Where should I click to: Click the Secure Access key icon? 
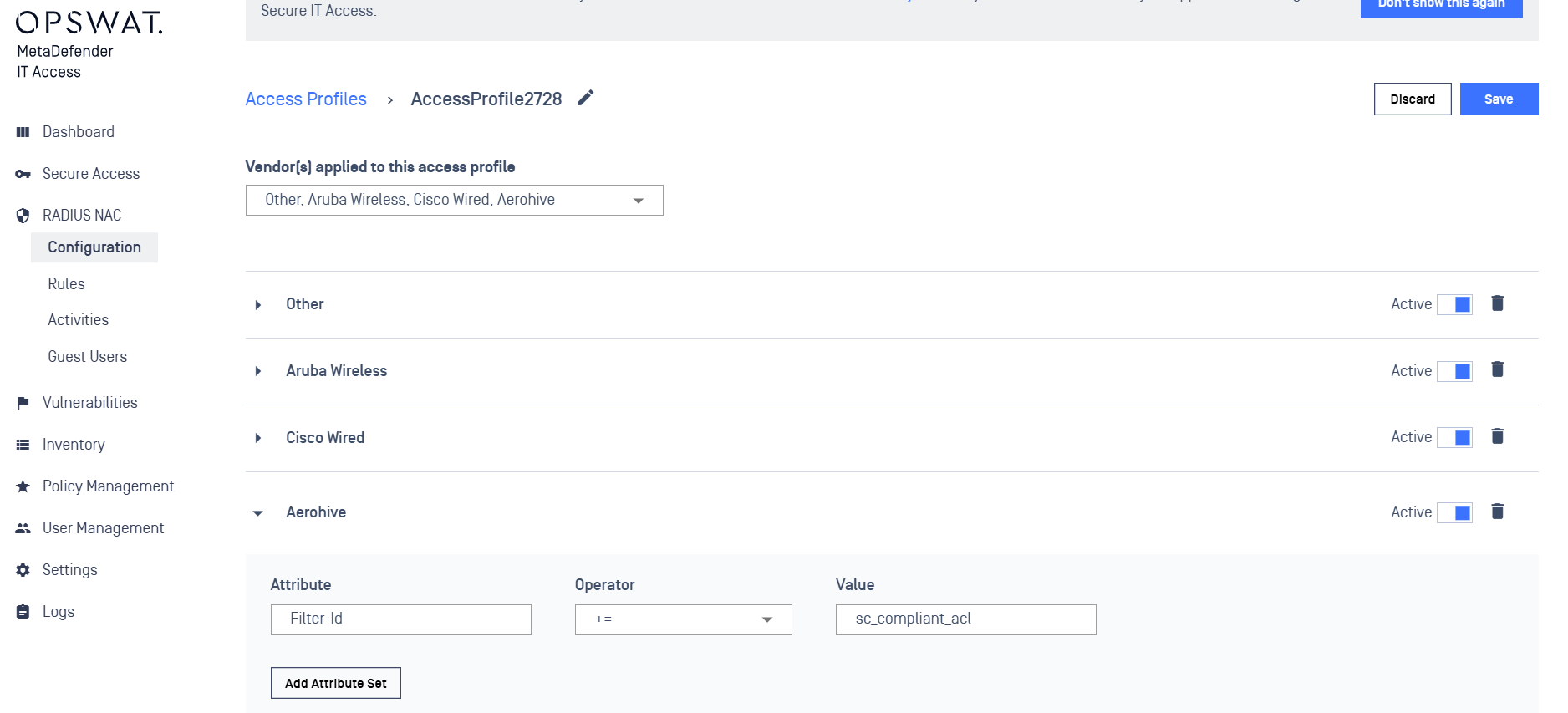[x=23, y=174]
